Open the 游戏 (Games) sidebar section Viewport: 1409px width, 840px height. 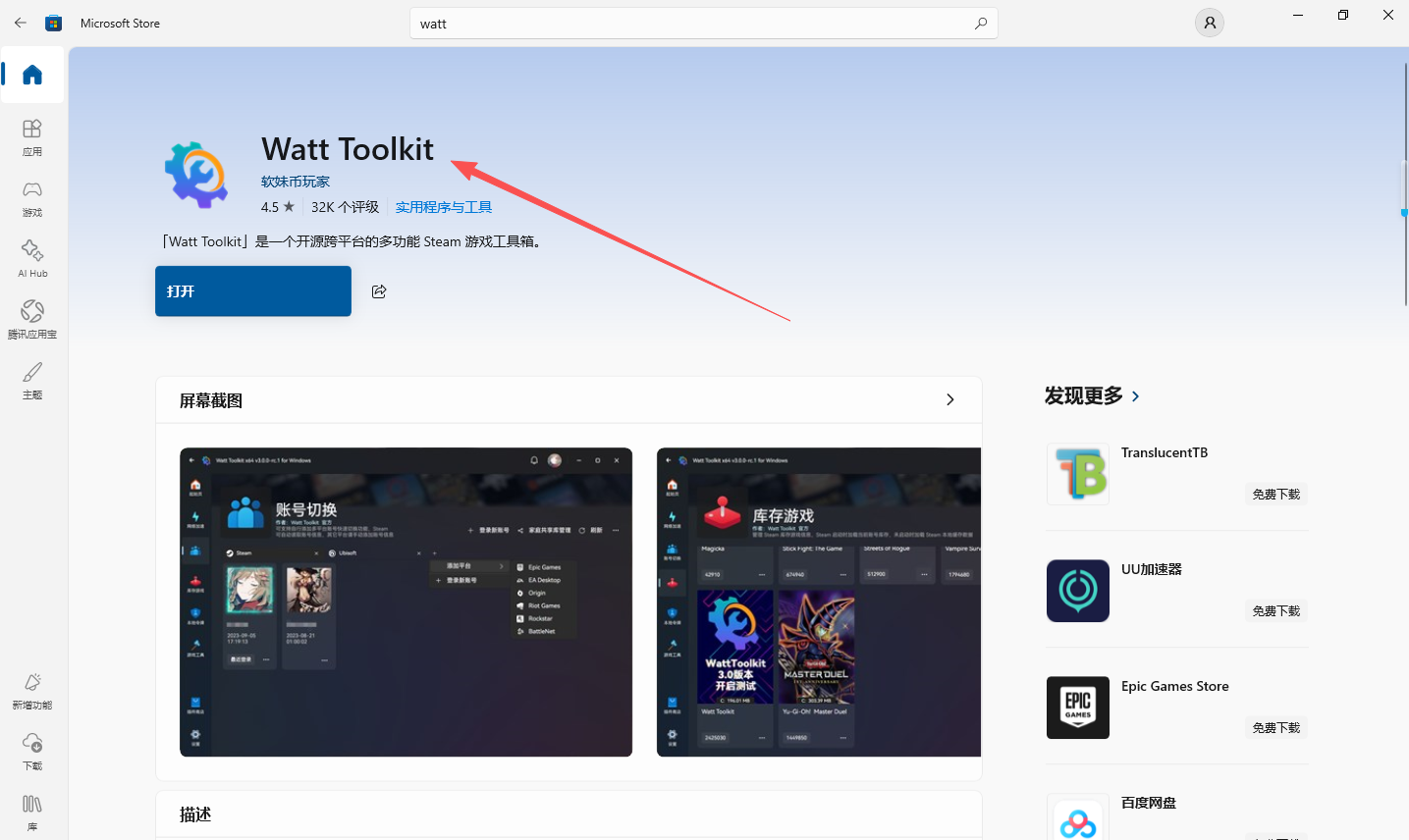(32, 198)
